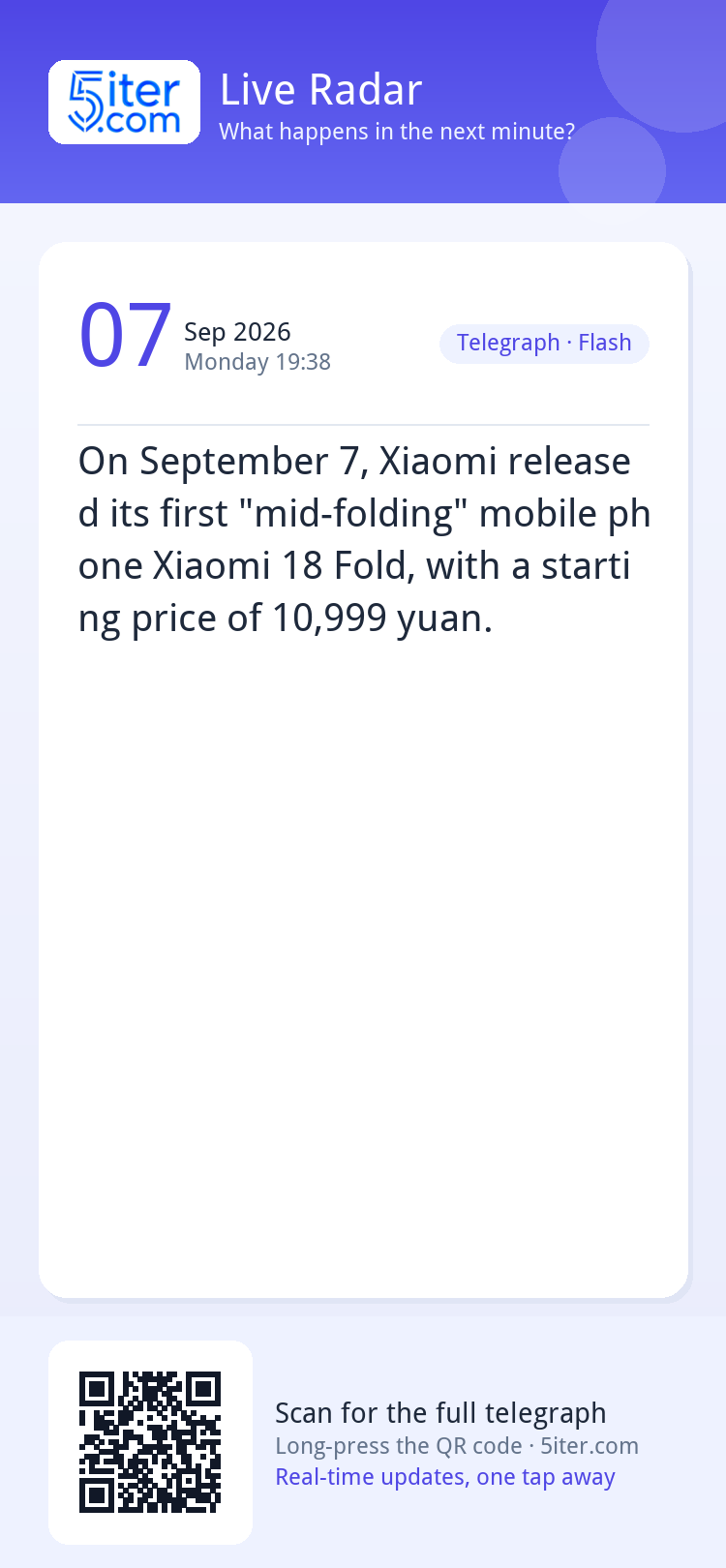Viewport: 726px width, 1568px height.
Task: Click the 'Long-press the QR code' hint
Action: pyautogui.click(x=399, y=1446)
